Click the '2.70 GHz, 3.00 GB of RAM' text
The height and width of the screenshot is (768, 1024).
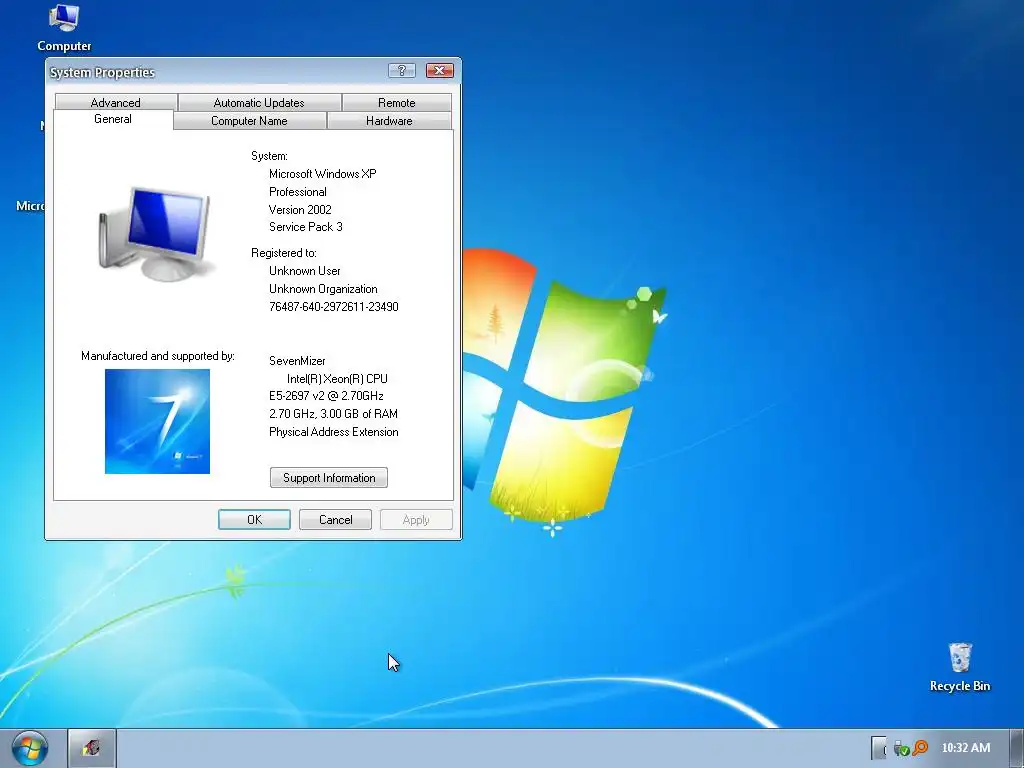click(333, 413)
